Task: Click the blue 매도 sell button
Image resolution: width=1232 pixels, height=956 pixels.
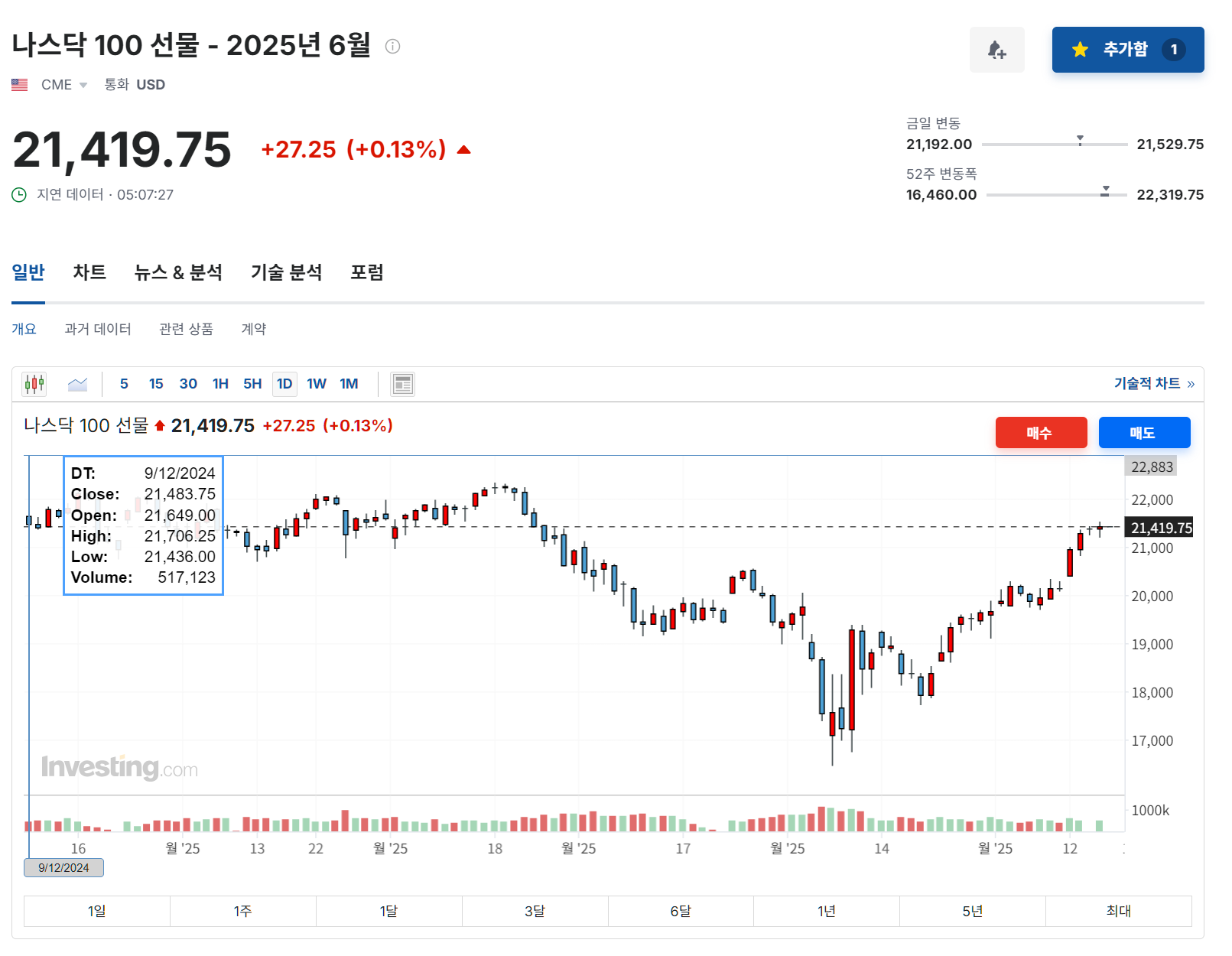Action: (x=1145, y=432)
